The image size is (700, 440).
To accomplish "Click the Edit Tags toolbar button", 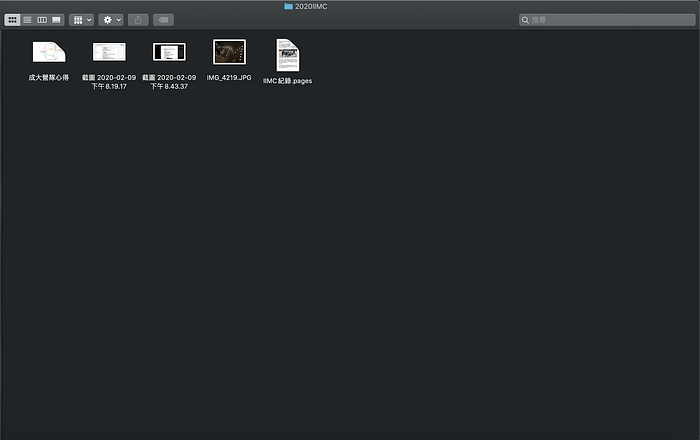I will [x=163, y=20].
